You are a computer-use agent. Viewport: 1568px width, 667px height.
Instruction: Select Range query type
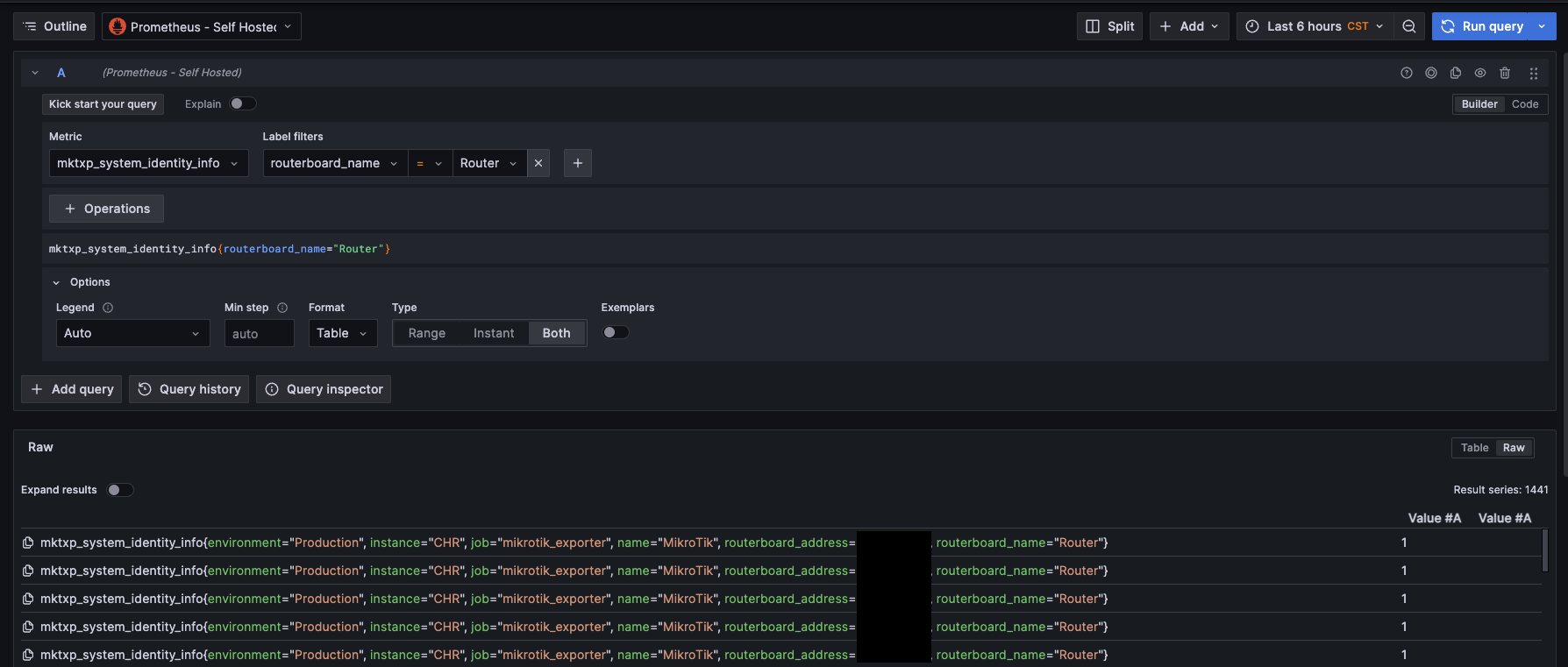(x=427, y=333)
